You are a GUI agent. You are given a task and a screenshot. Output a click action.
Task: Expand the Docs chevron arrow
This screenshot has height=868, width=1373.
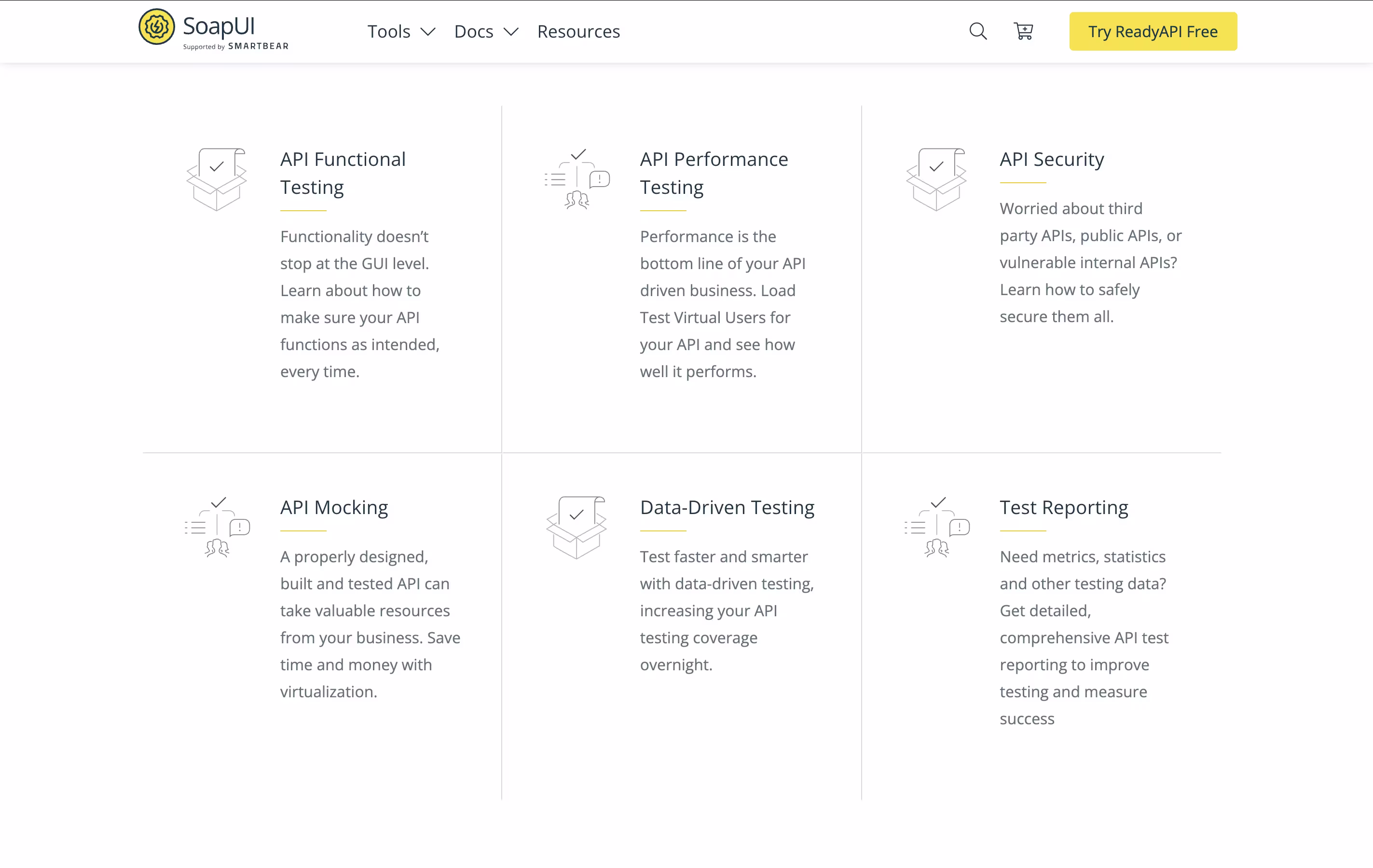(511, 32)
